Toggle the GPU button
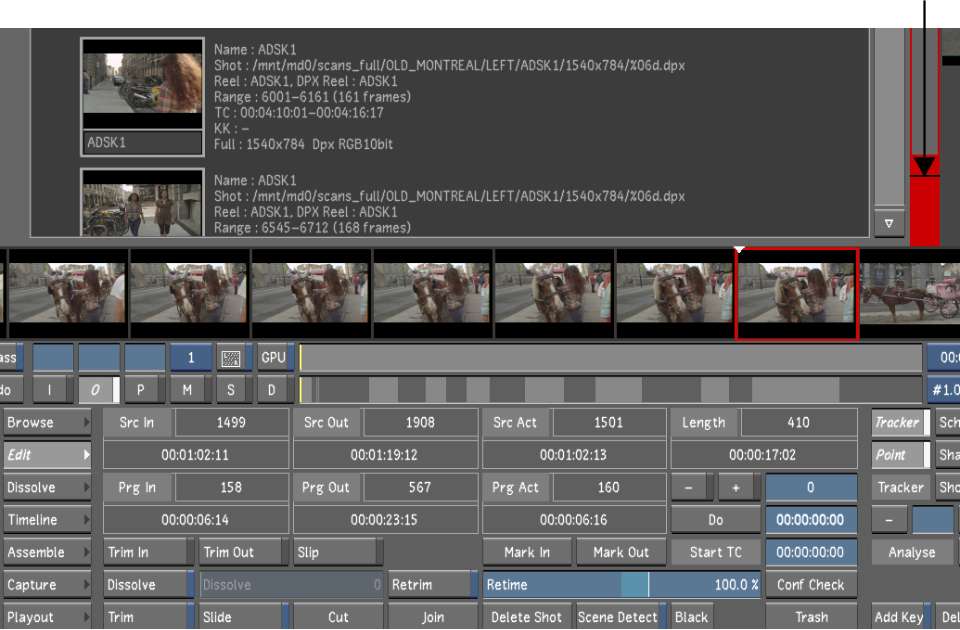This screenshot has height=630, width=960. click(274, 358)
